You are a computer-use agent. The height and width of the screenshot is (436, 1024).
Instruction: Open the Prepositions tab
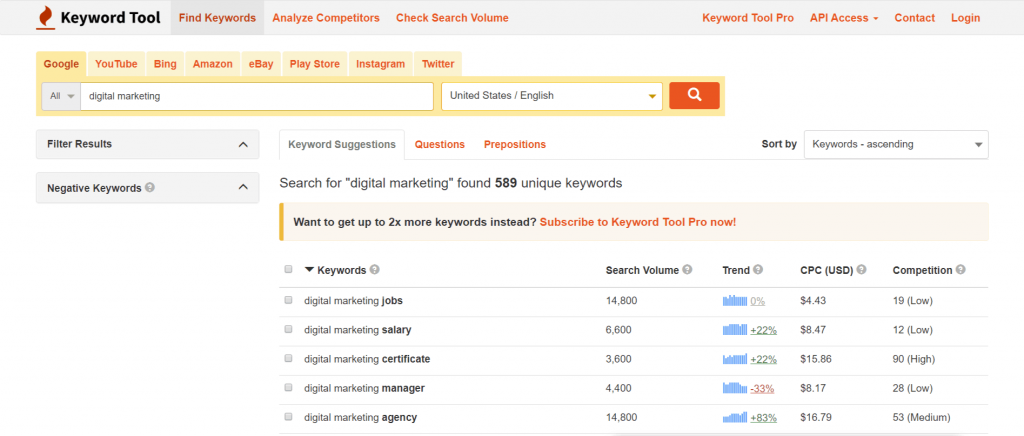click(515, 144)
